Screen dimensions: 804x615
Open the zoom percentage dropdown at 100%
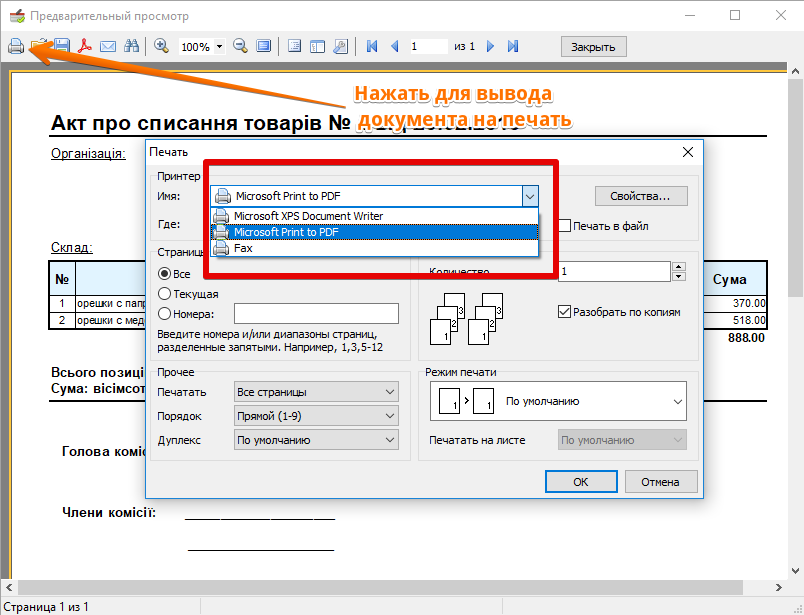(x=219, y=47)
